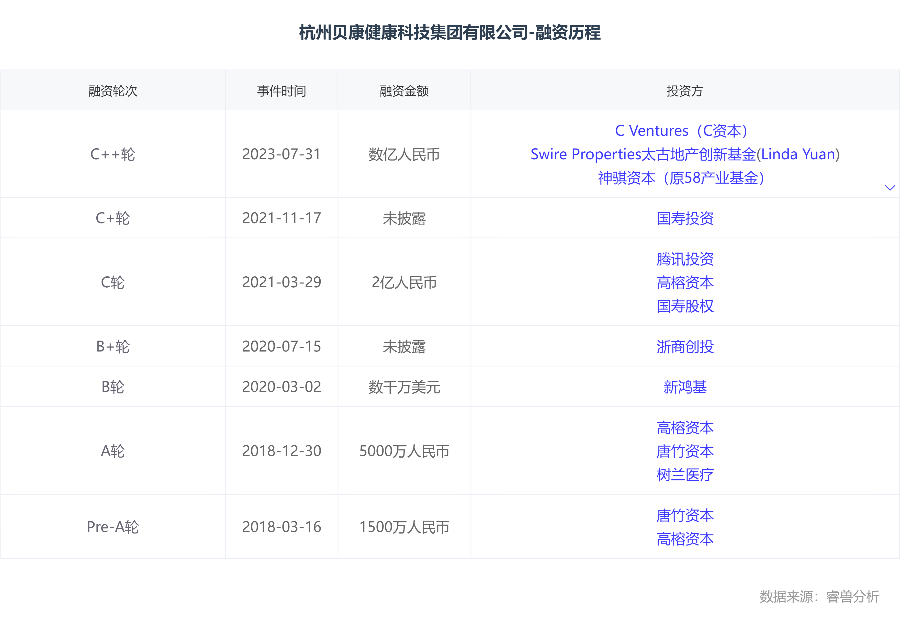This screenshot has width=900, height=634.
Task: Click the 事件时间 column header
Action: pos(281,91)
